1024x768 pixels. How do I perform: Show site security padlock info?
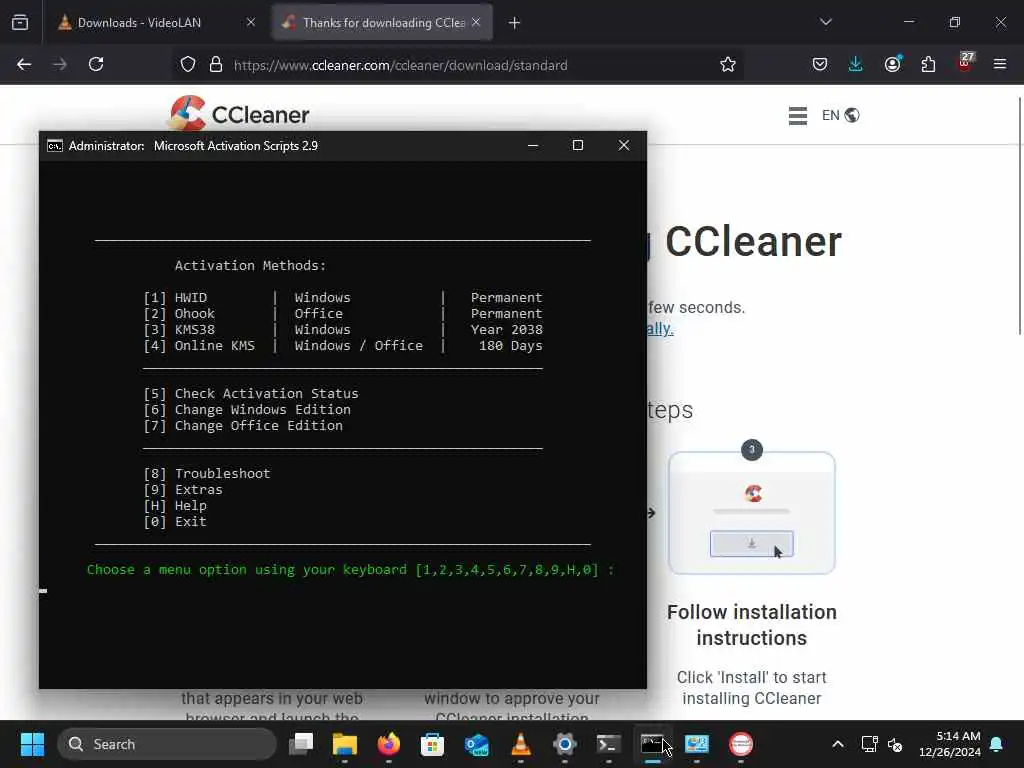tap(216, 65)
